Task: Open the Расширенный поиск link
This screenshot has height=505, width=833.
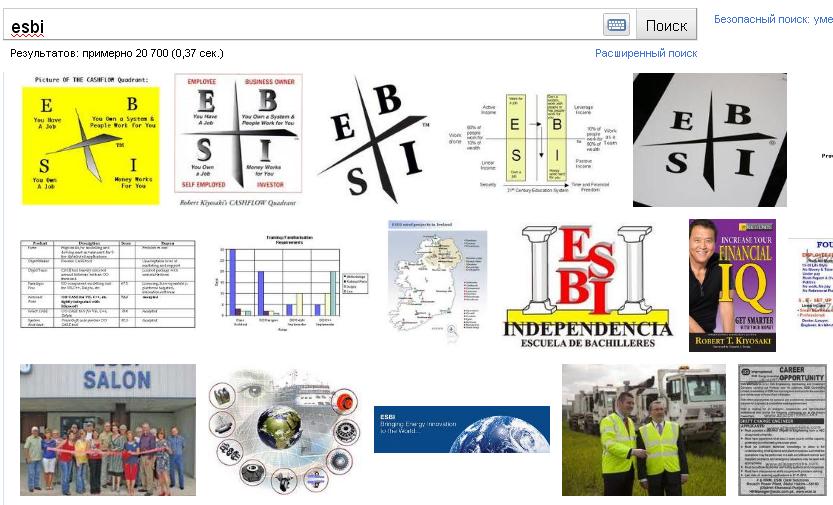Action: 646,53
